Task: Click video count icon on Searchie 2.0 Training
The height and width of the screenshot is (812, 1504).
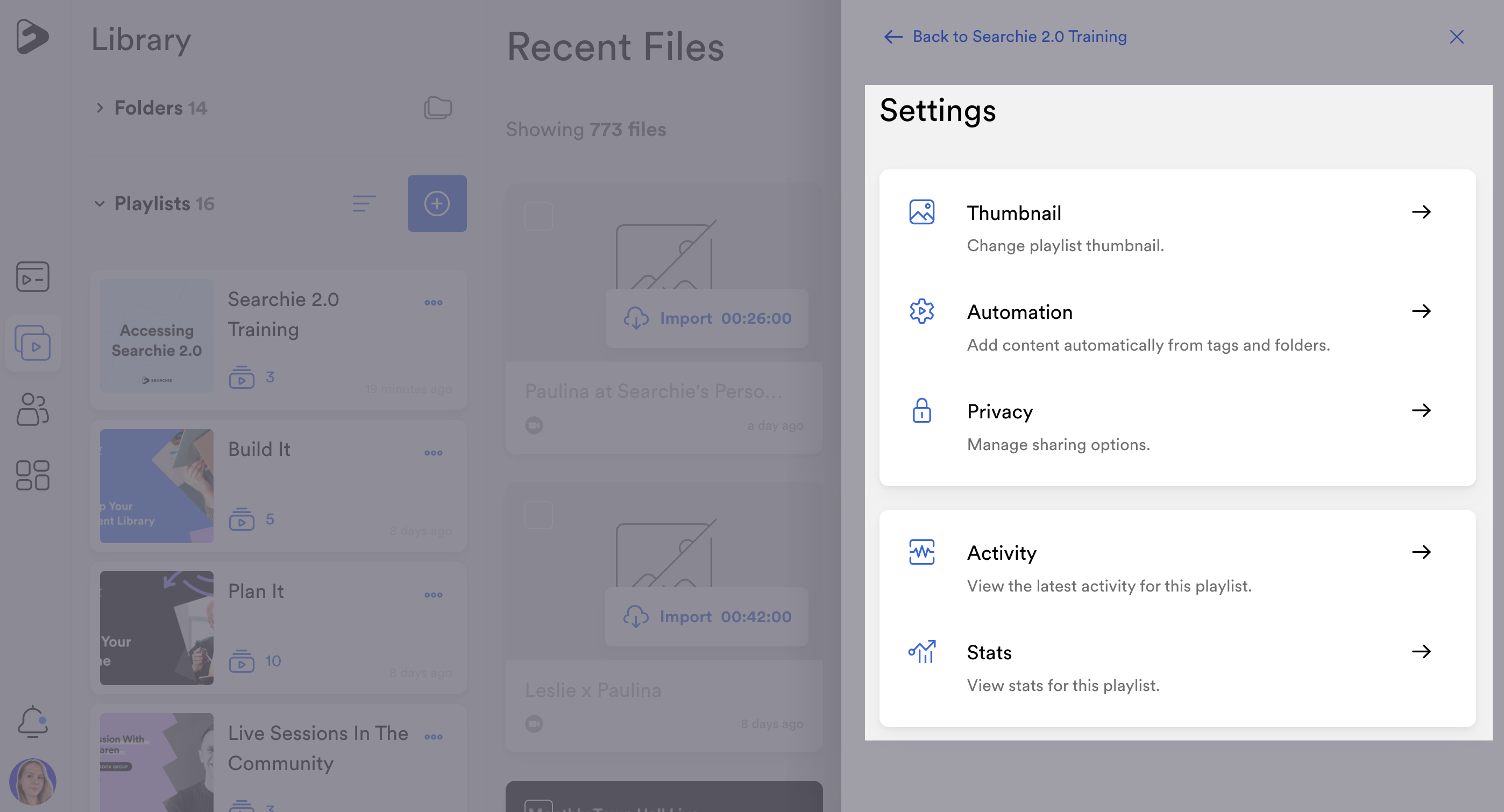Action: [242, 377]
